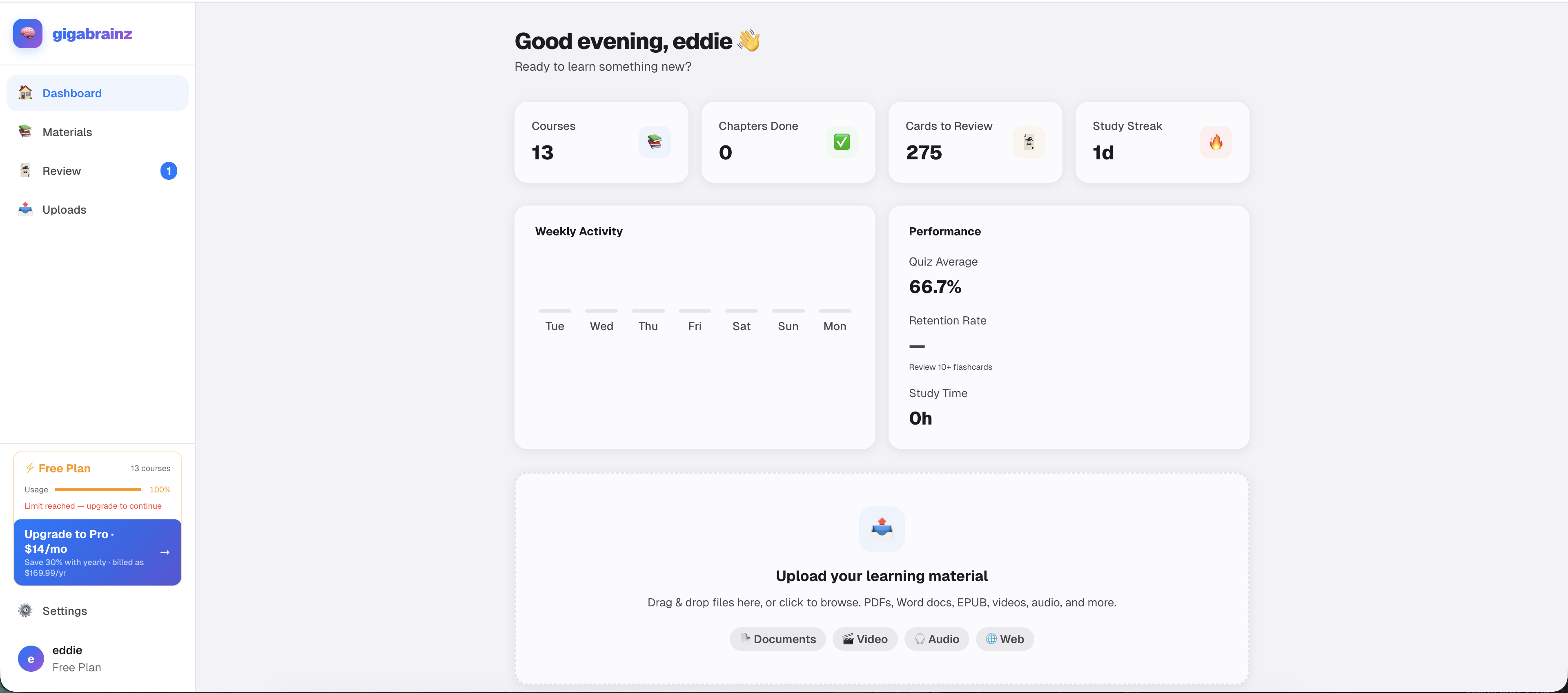Open Materials via the books icon
Screen dimensions: 1568x693
coord(25,132)
